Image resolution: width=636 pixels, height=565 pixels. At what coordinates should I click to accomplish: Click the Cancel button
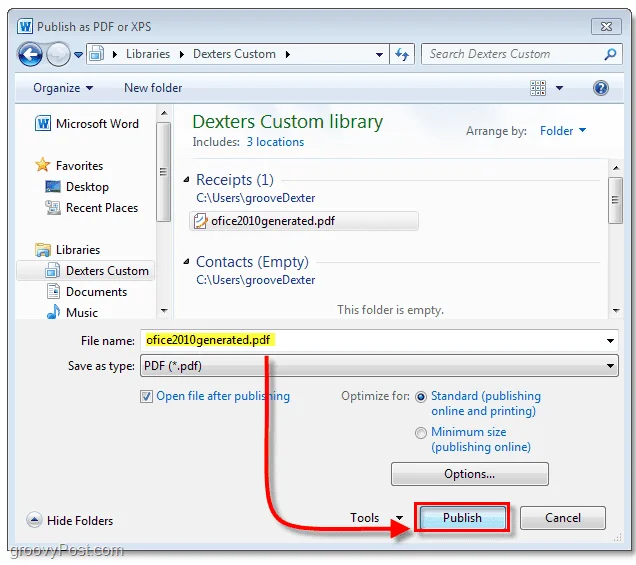tap(563, 518)
